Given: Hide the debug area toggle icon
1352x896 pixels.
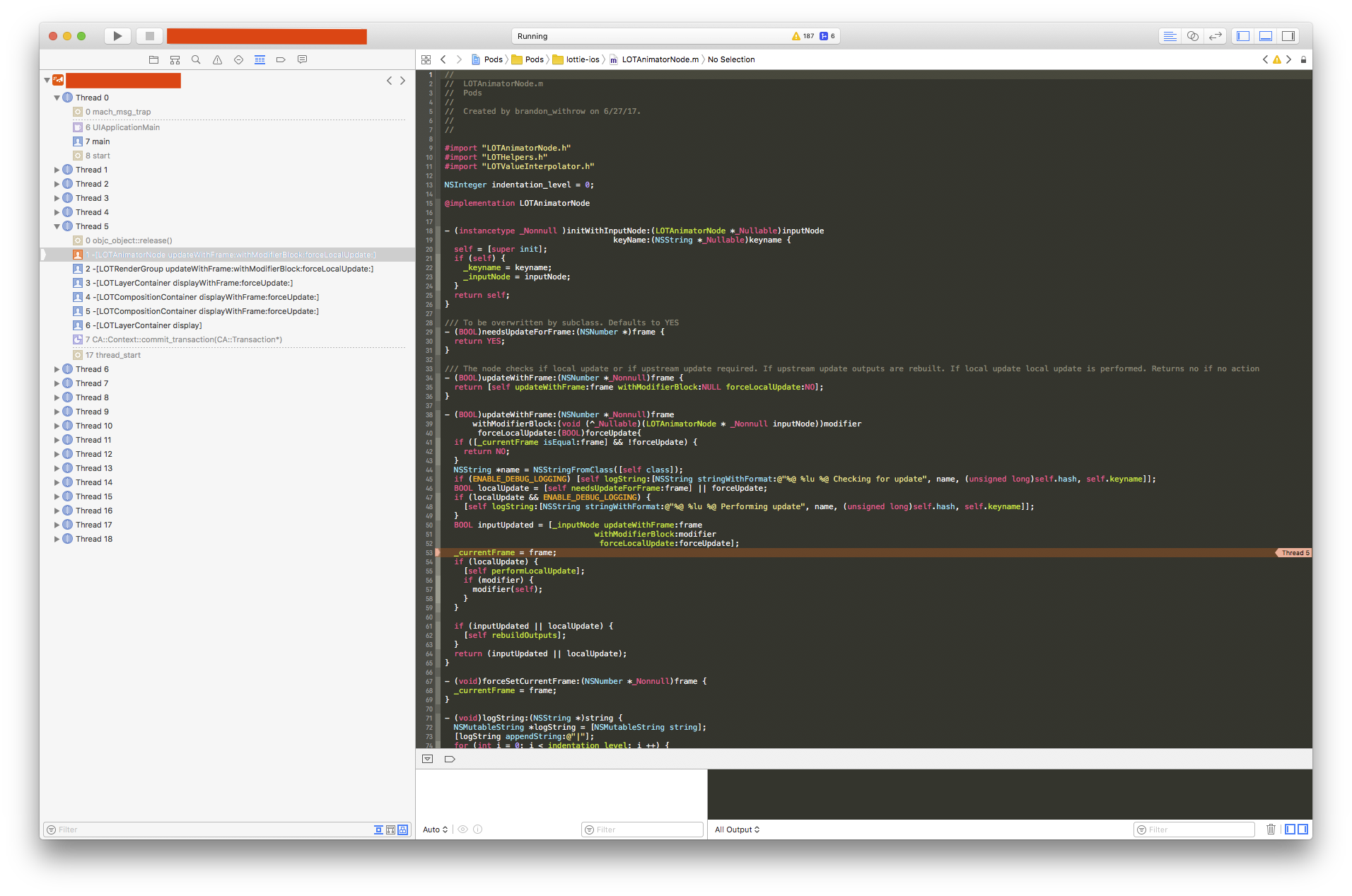Looking at the screenshot, I should pyautogui.click(x=428, y=759).
